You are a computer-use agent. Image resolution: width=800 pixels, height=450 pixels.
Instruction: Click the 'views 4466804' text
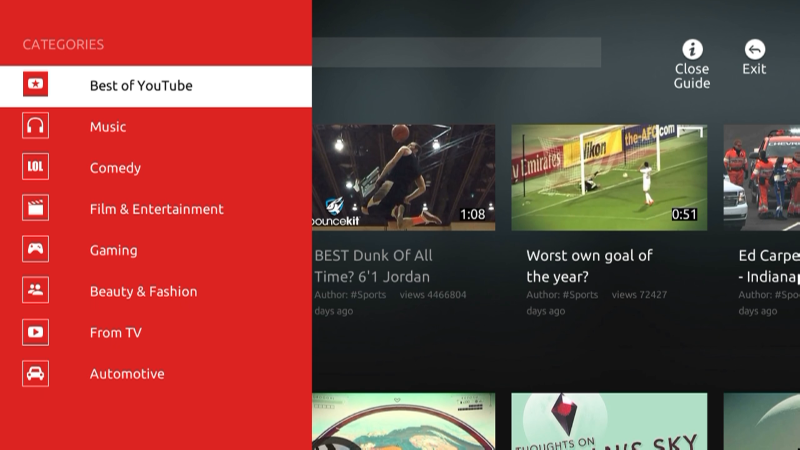pyautogui.click(x=433, y=295)
